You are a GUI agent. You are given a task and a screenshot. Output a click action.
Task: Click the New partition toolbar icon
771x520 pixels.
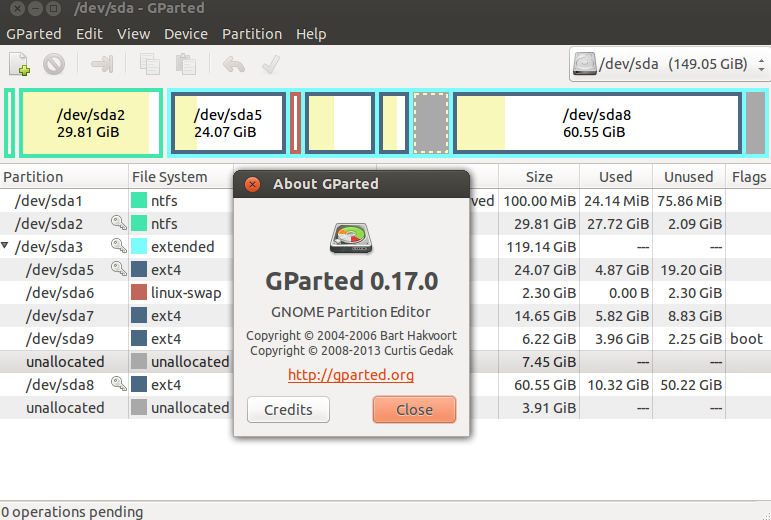(x=20, y=64)
